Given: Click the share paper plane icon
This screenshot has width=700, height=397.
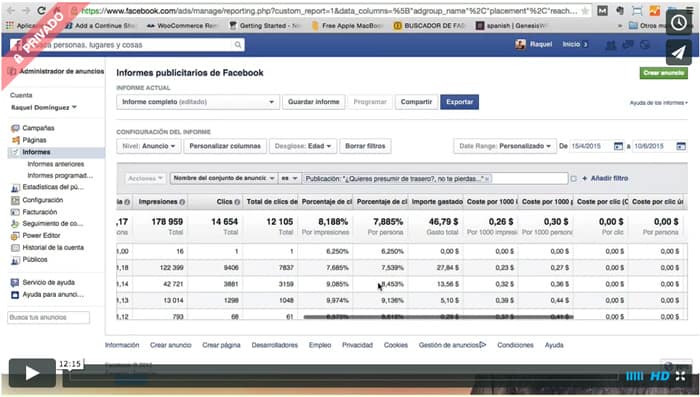Looking at the screenshot, I should tap(679, 53).
